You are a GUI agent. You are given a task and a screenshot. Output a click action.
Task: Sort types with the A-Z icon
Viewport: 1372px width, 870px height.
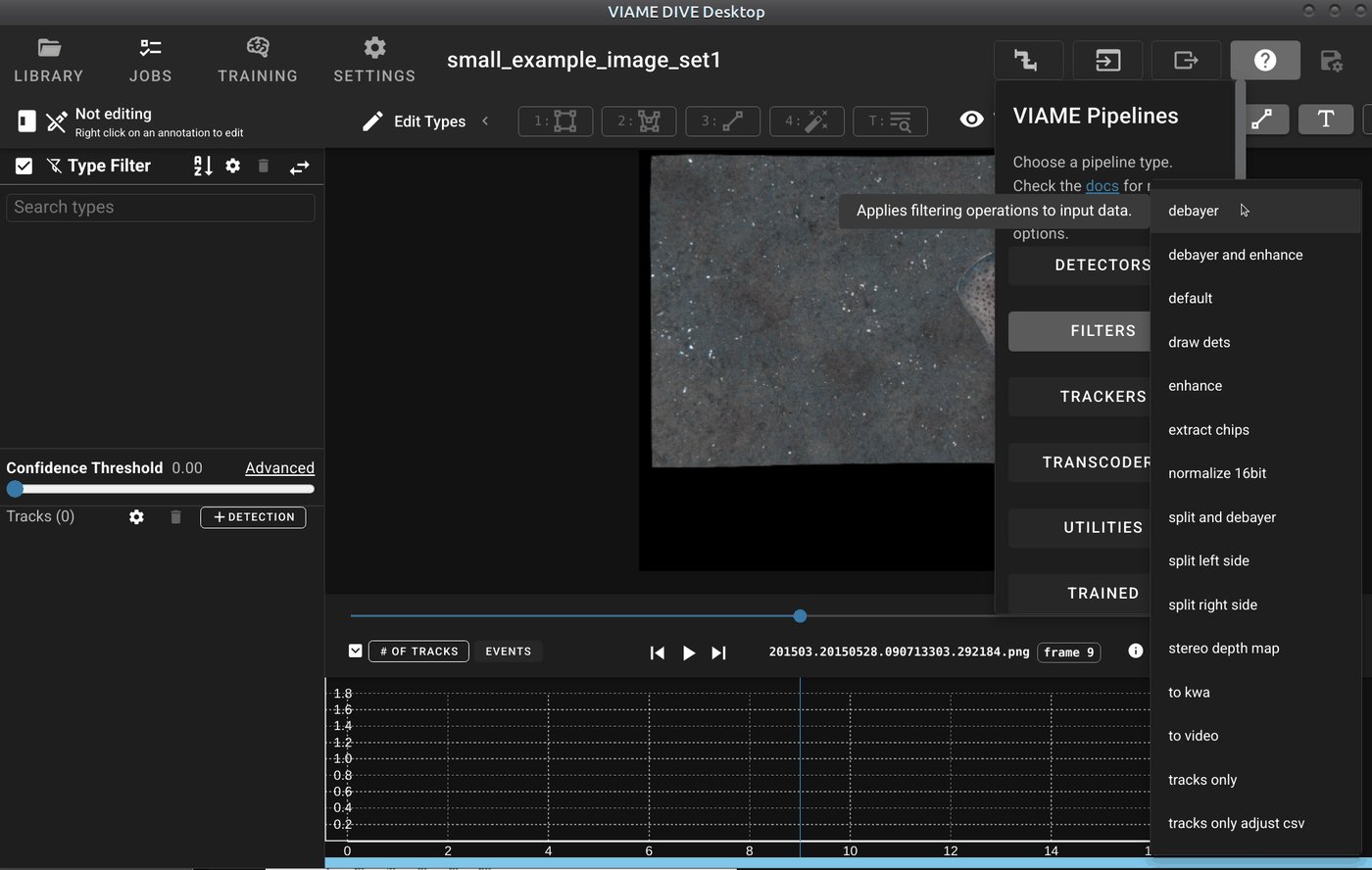[203, 167]
